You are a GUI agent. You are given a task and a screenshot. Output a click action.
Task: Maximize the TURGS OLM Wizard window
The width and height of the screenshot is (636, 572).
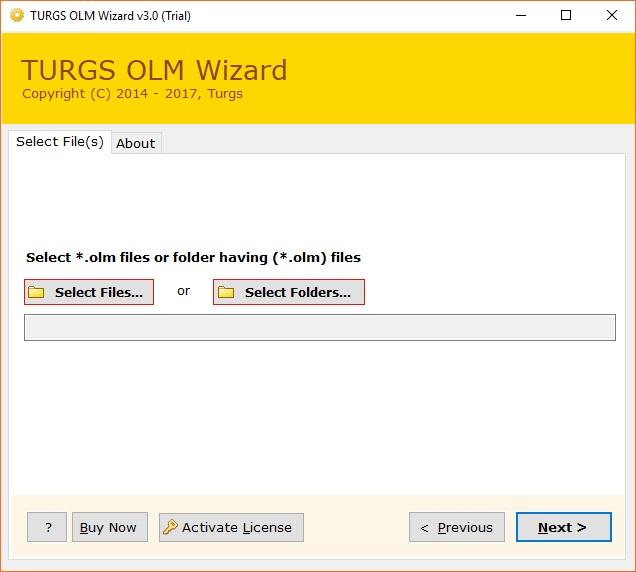point(566,15)
